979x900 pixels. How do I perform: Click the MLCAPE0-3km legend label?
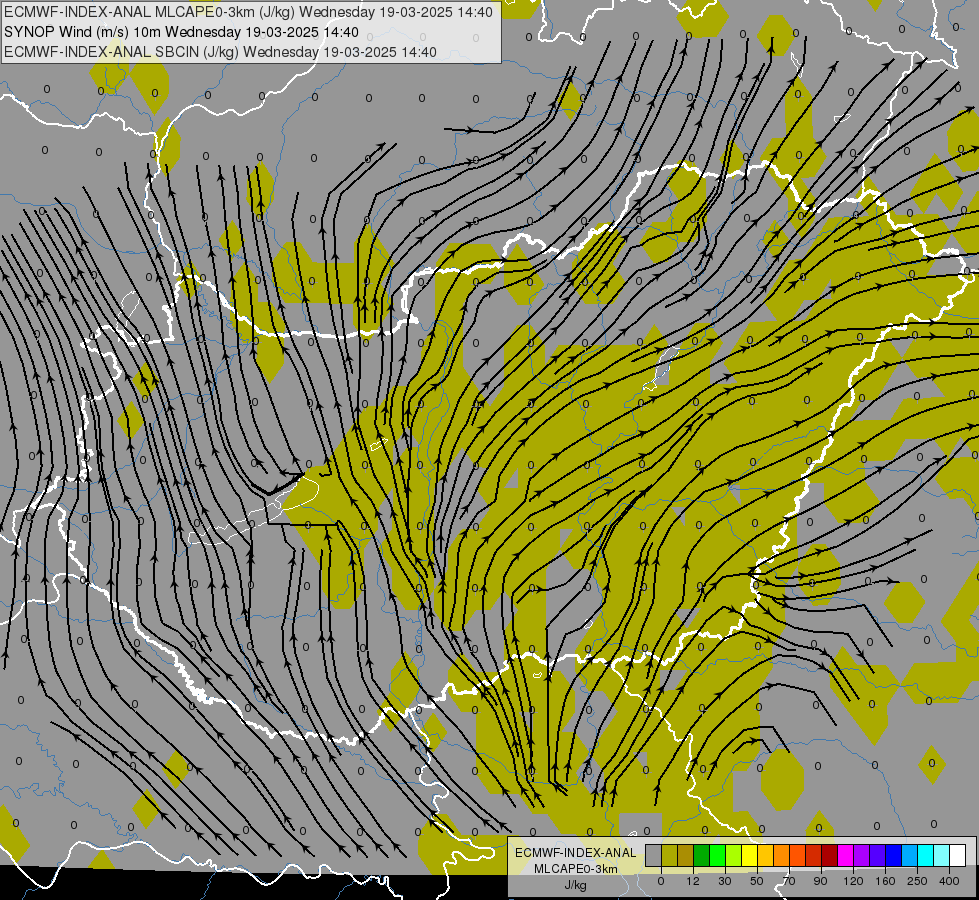pos(576,869)
